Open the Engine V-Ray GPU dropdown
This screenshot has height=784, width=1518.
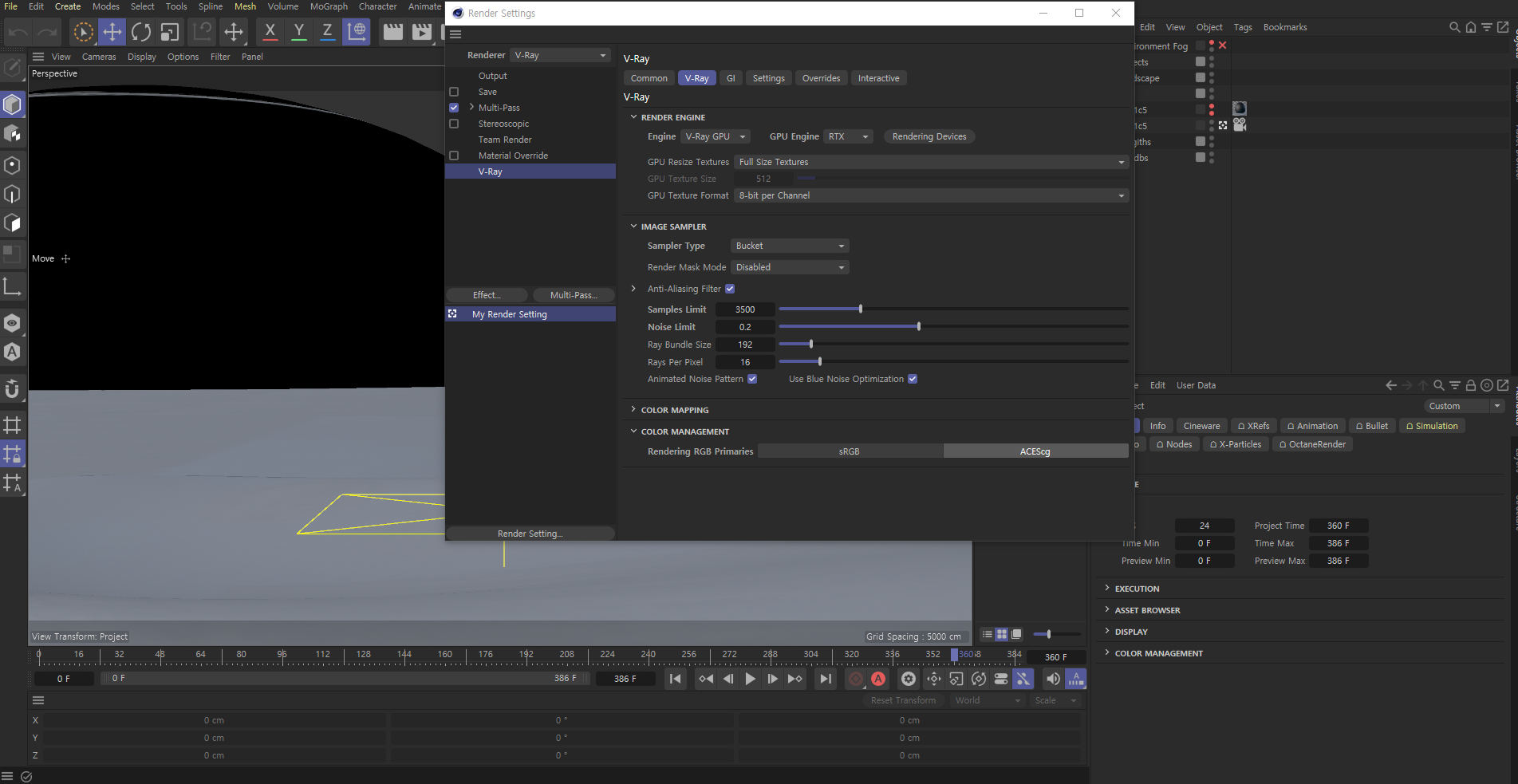point(716,136)
